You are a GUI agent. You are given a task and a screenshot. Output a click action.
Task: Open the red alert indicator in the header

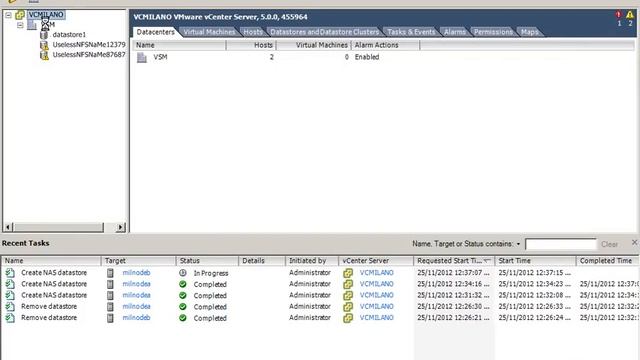619,15
